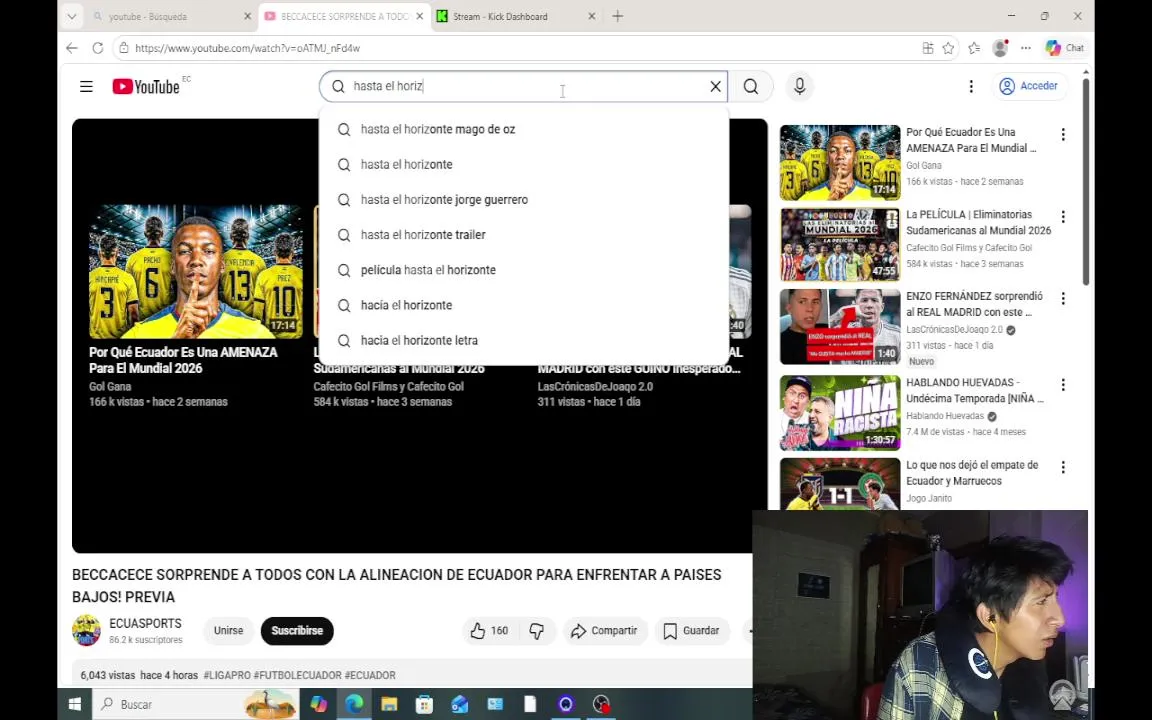Clear the search box with X icon
The height and width of the screenshot is (720, 1152).
(715, 87)
